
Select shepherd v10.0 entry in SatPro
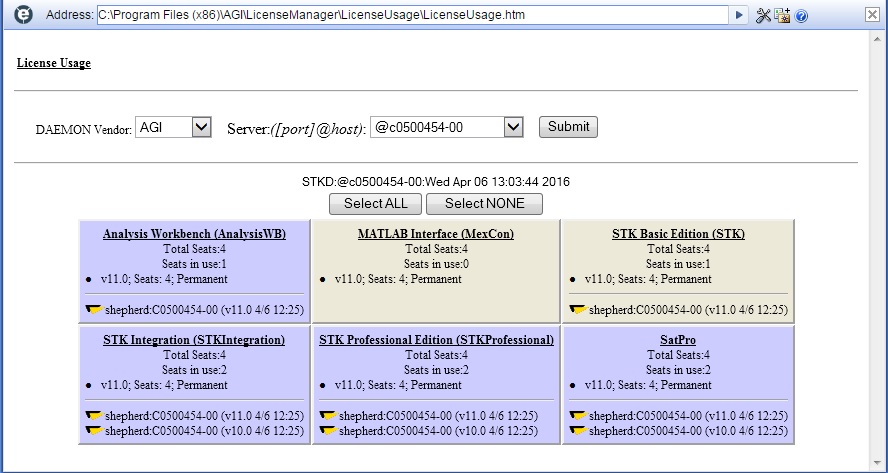(x=688, y=431)
